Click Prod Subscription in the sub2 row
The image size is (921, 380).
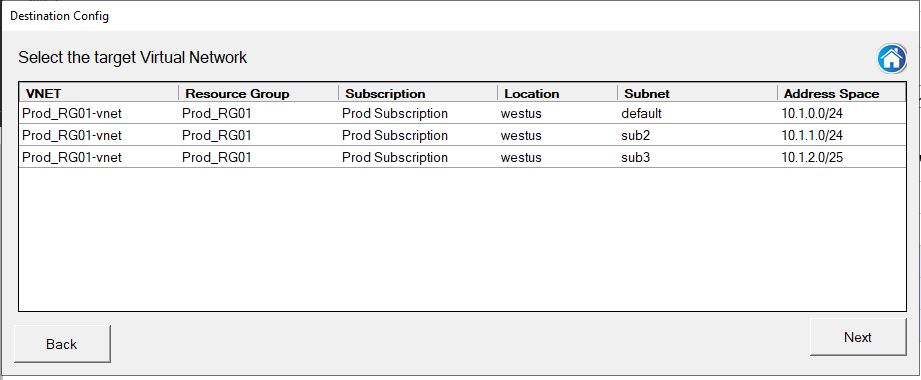tap(395, 135)
